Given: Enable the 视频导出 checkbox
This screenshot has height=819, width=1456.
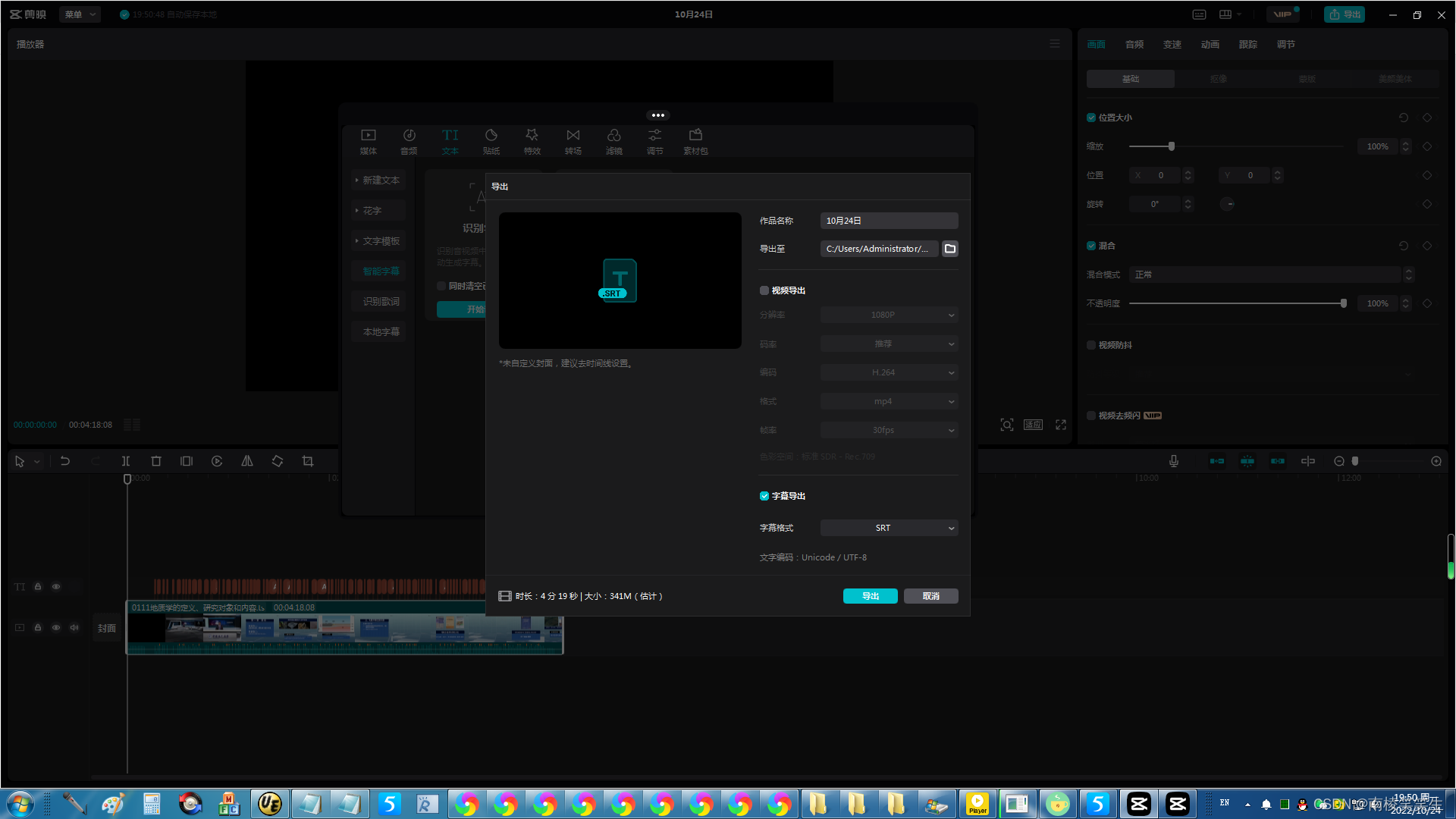Looking at the screenshot, I should (x=764, y=290).
